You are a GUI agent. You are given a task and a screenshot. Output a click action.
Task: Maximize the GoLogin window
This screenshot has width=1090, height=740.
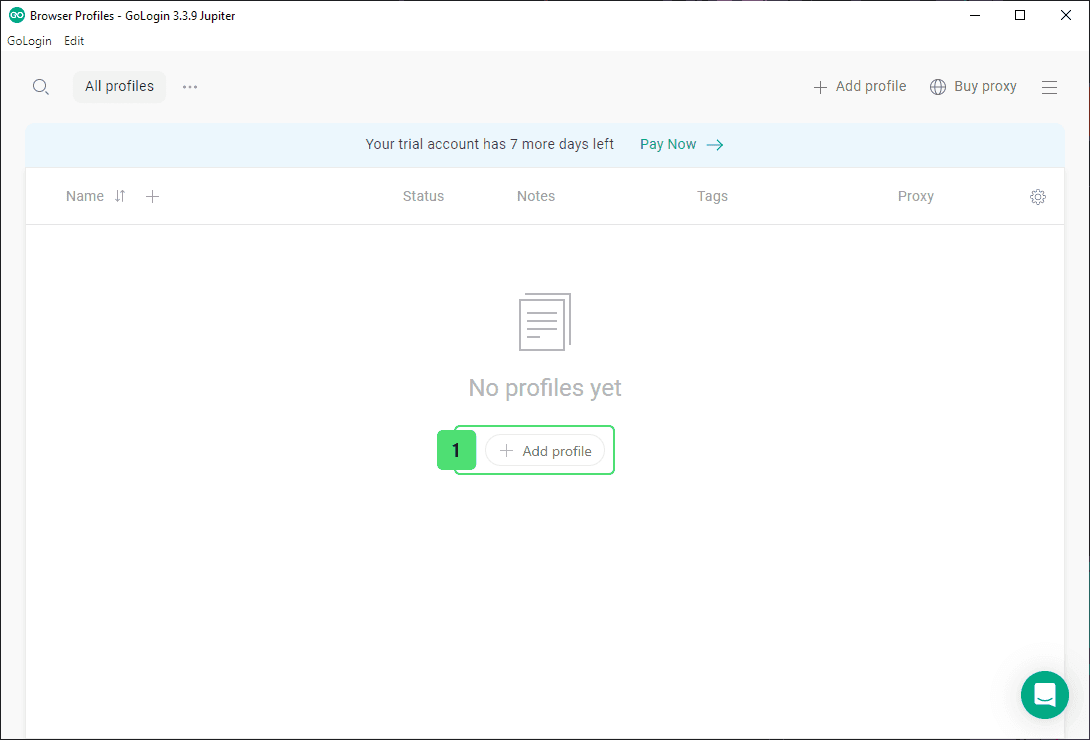[x=1020, y=15]
